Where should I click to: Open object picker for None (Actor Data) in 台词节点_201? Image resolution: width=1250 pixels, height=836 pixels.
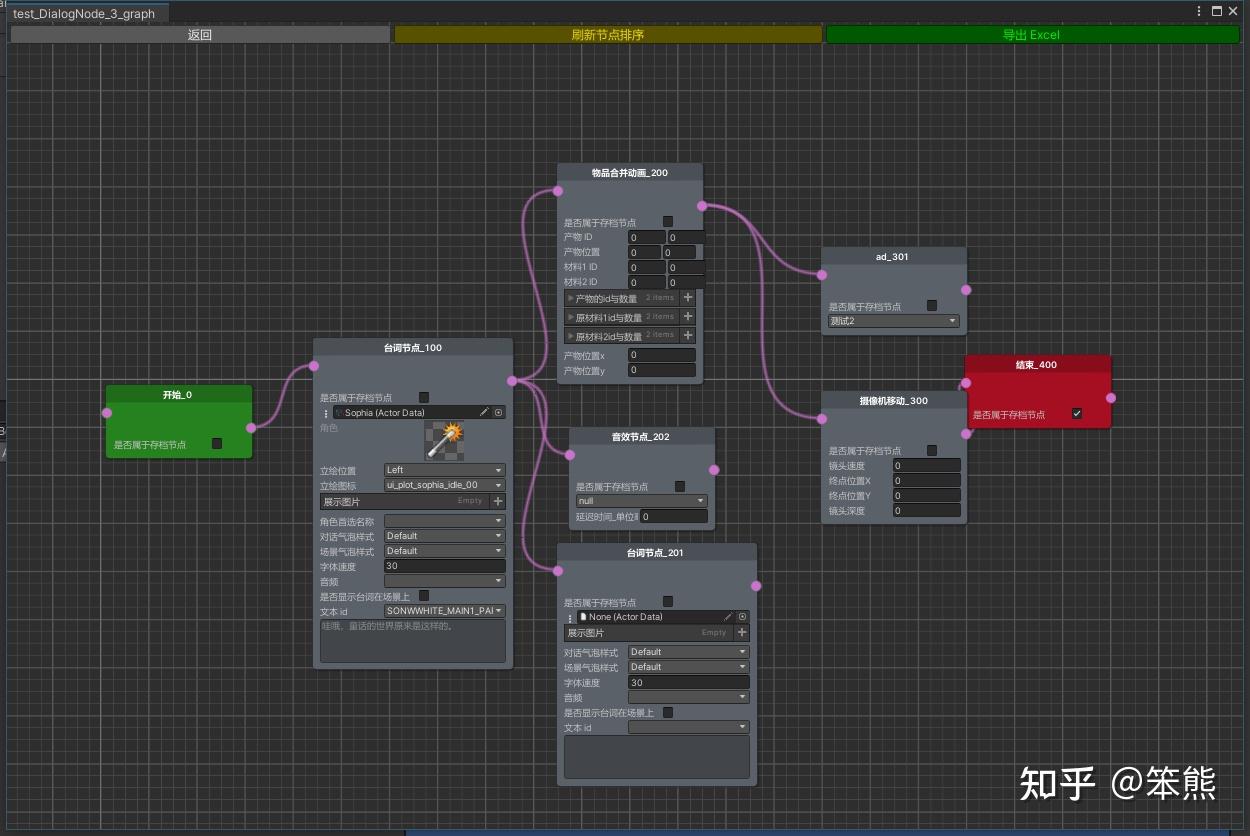coord(741,615)
